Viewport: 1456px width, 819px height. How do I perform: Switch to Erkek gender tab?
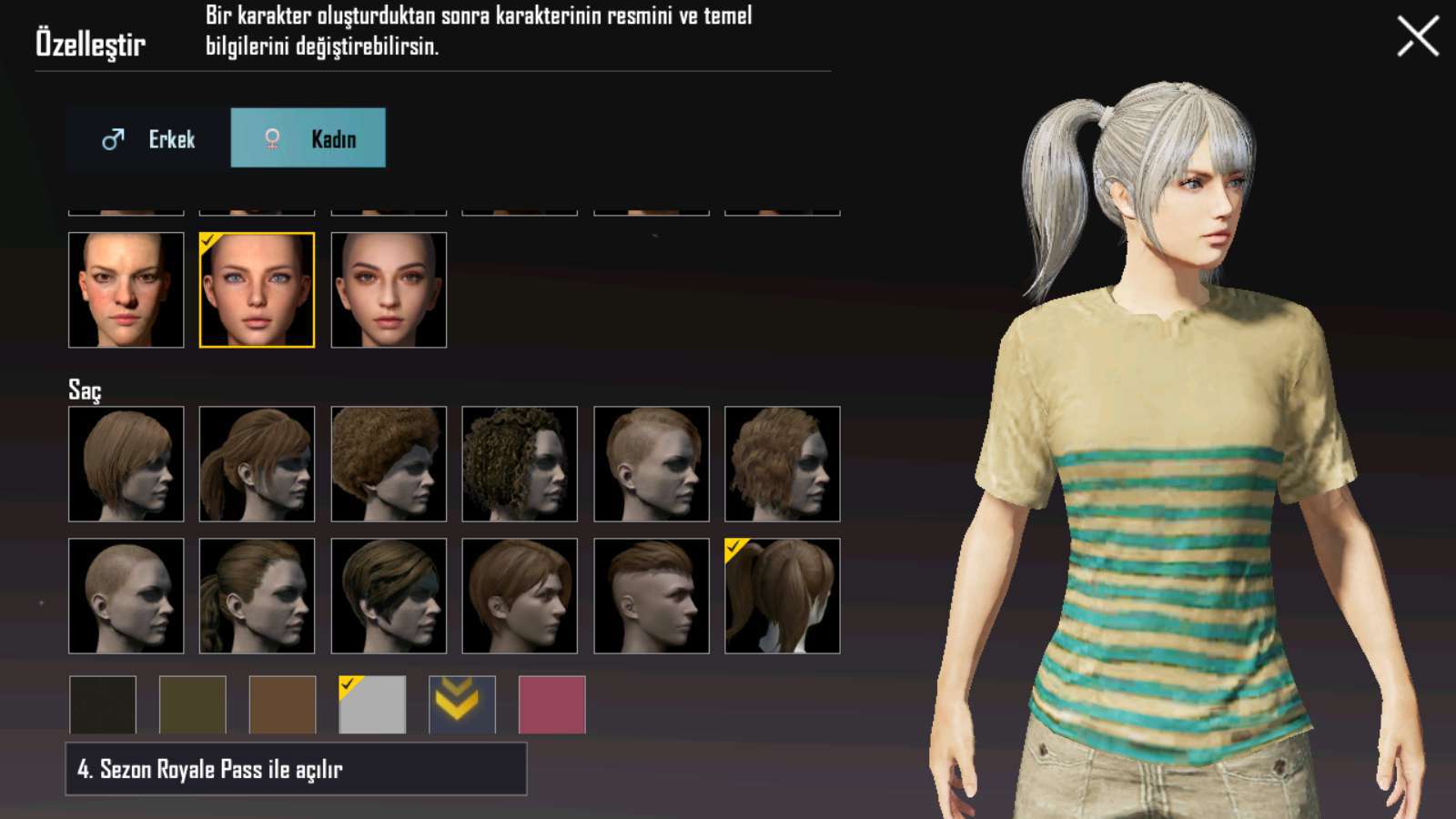[x=148, y=138]
